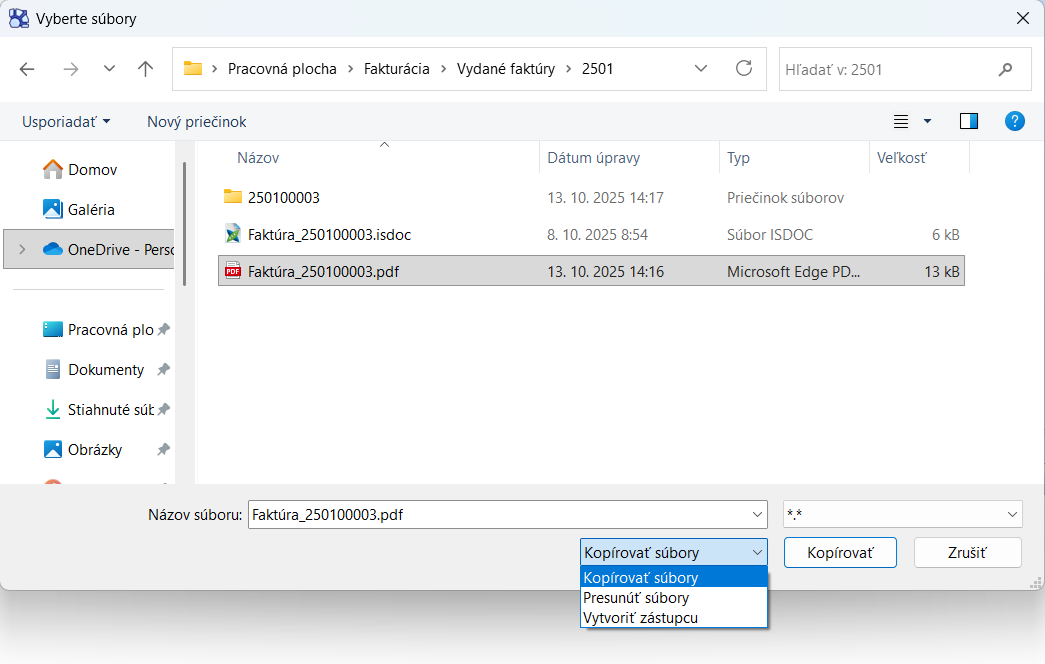
Task: Choose Vytvoriť zástupcu from the list
Action: [x=640, y=618]
